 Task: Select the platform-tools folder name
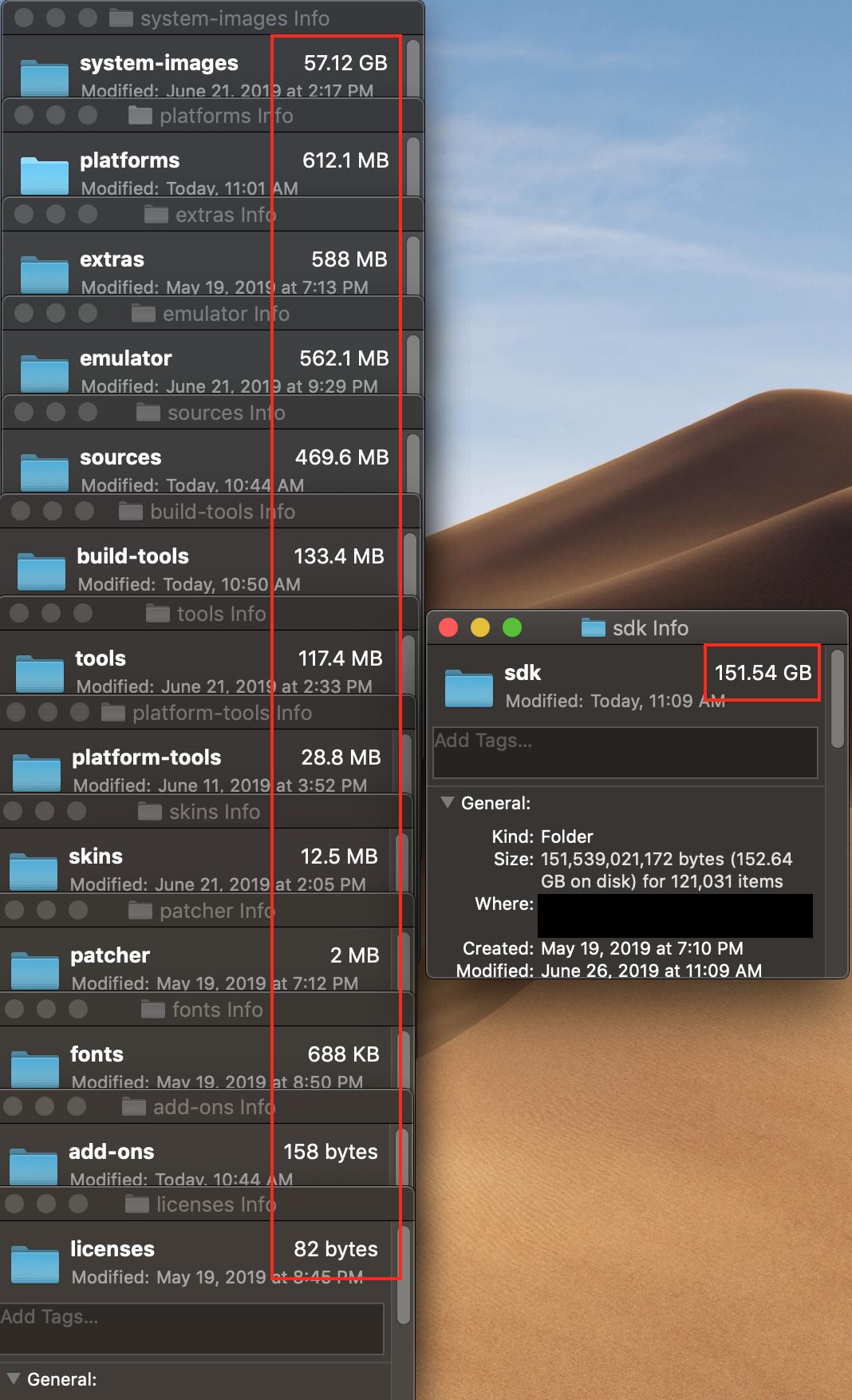[x=147, y=757]
